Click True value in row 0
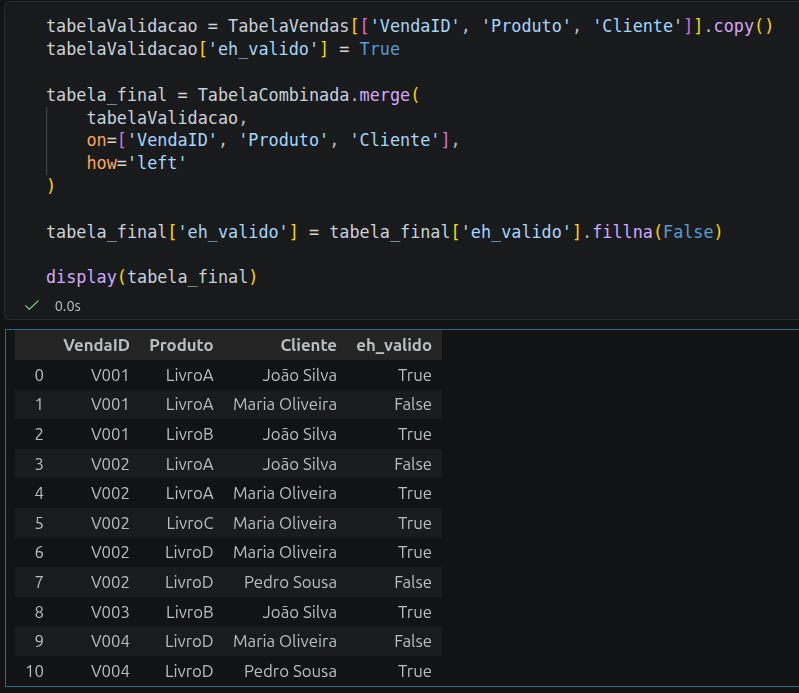The height and width of the screenshot is (693, 799). point(415,376)
